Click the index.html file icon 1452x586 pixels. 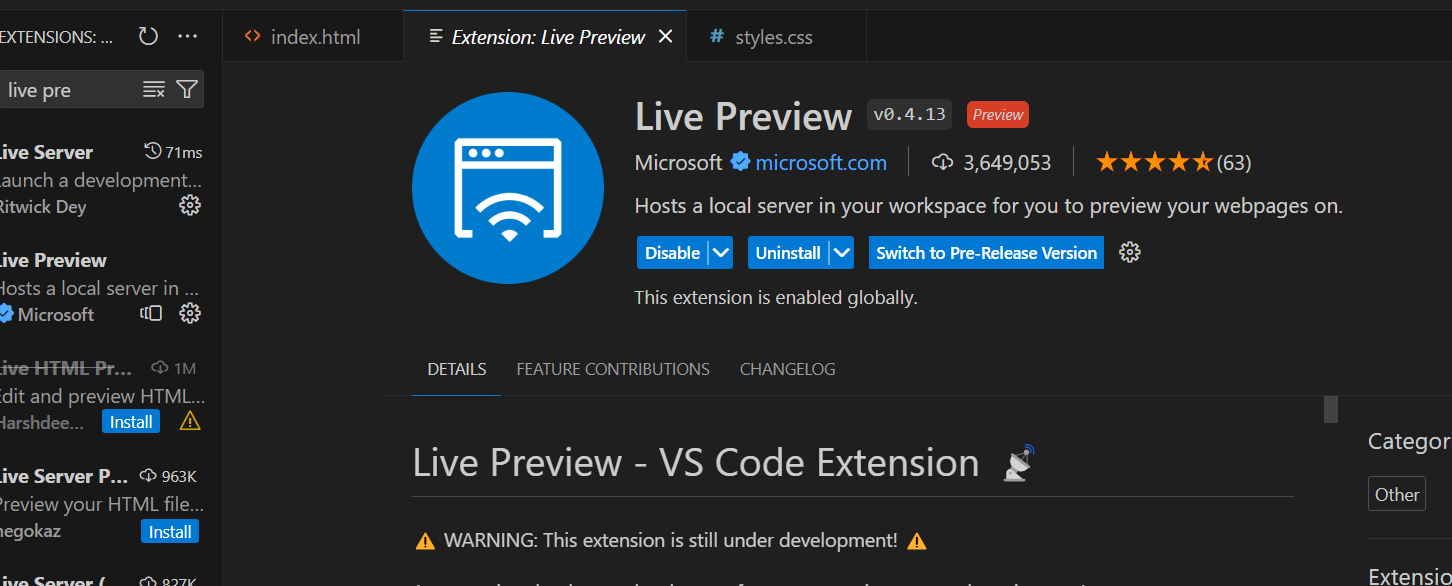(x=253, y=37)
